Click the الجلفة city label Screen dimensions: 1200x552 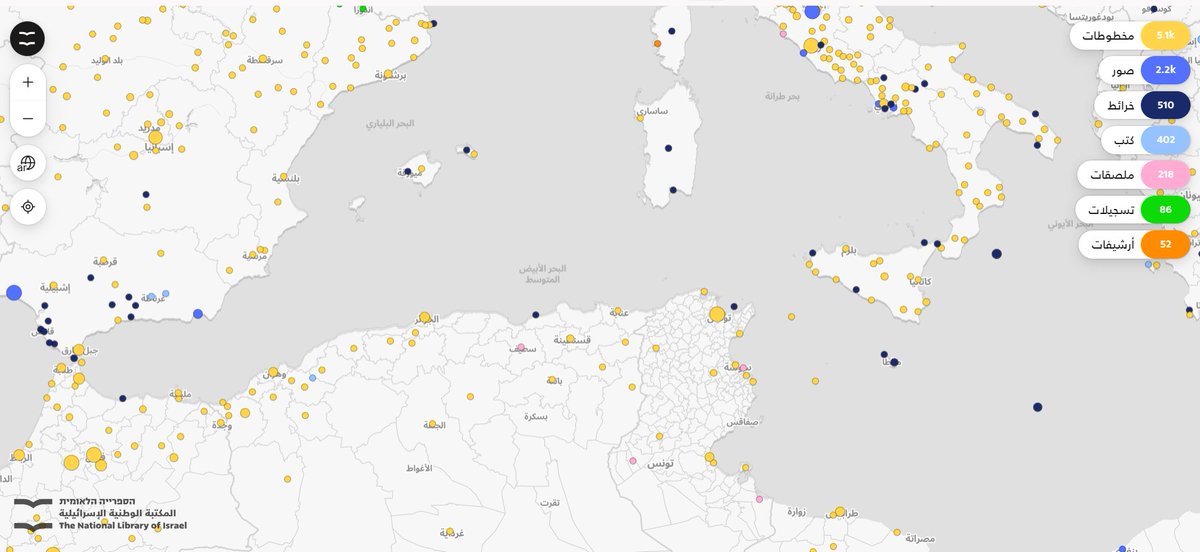(434, 426)
